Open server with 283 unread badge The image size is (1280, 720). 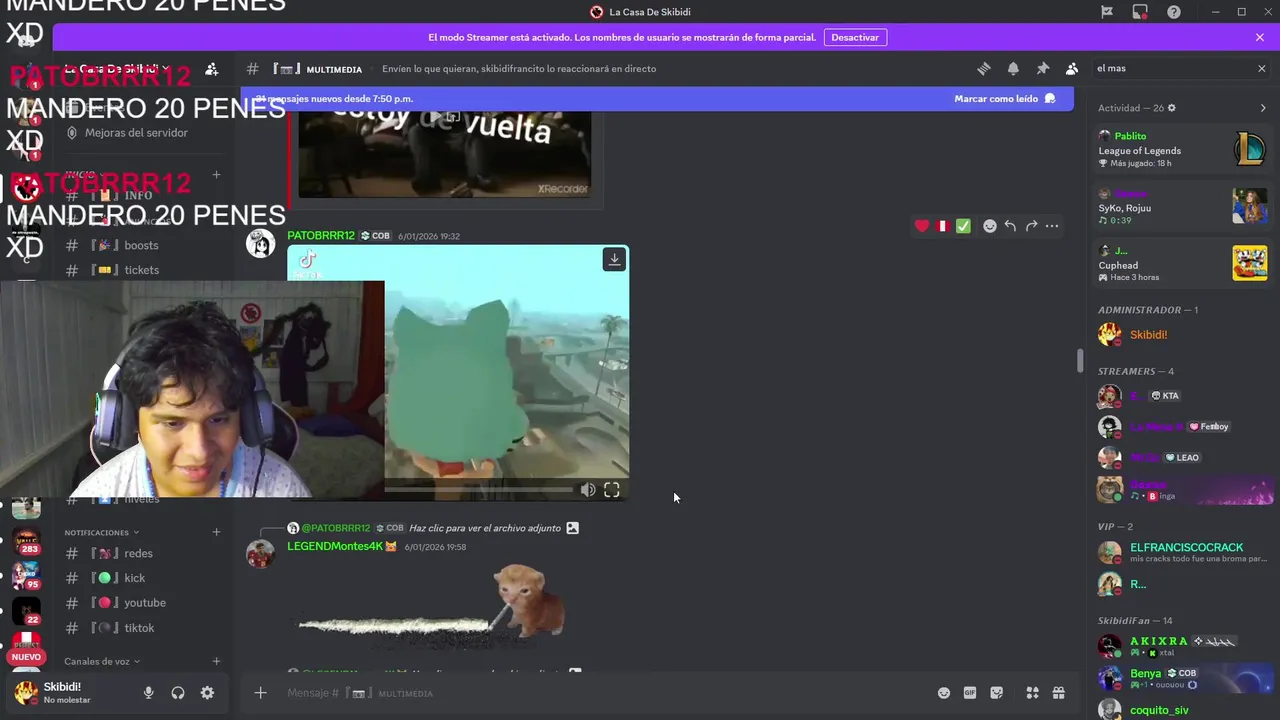tap(26, 541)
